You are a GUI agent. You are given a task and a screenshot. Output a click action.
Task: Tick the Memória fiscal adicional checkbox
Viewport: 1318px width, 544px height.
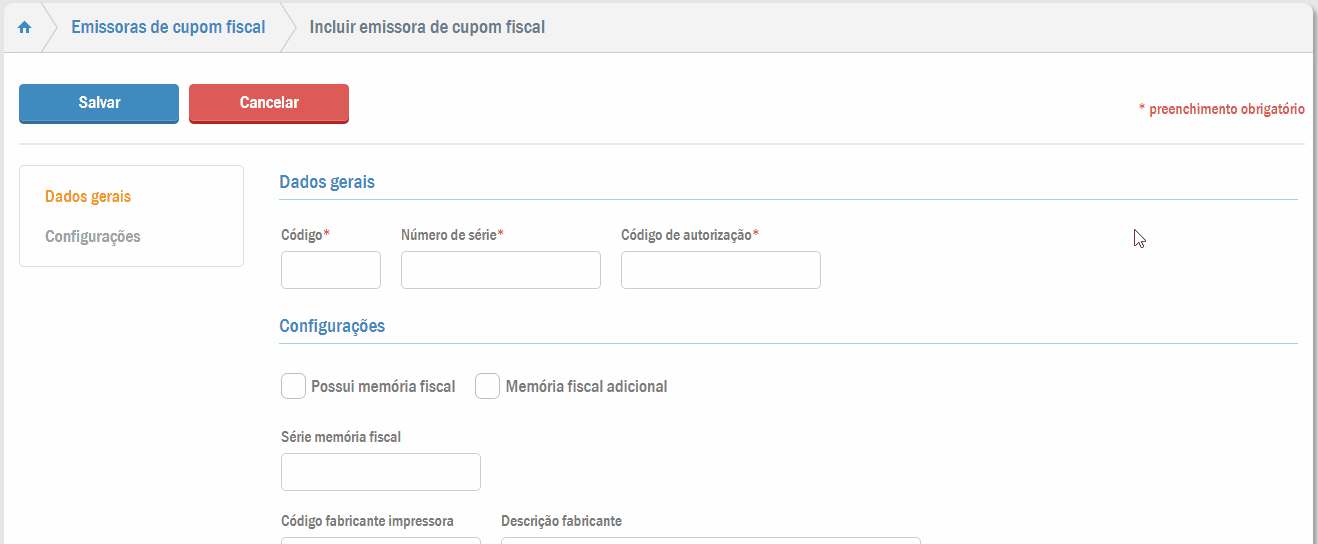[487, 386]
